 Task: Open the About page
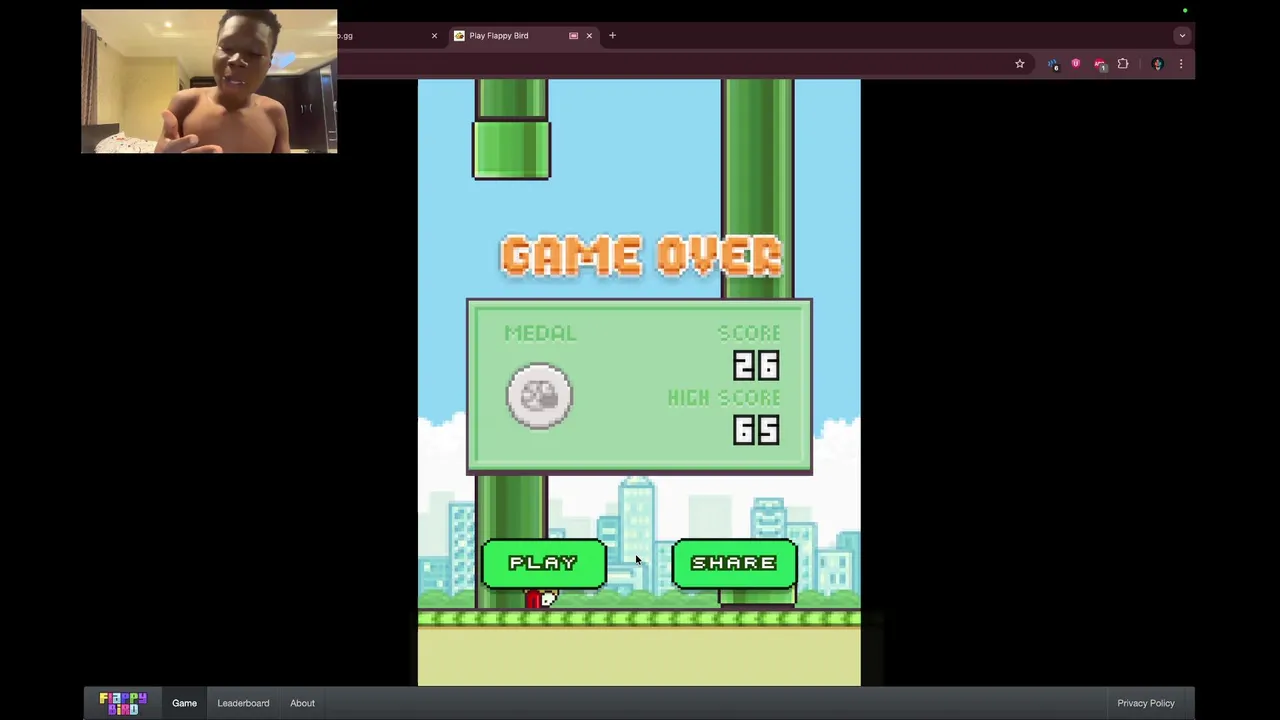(x=302, y=703)
